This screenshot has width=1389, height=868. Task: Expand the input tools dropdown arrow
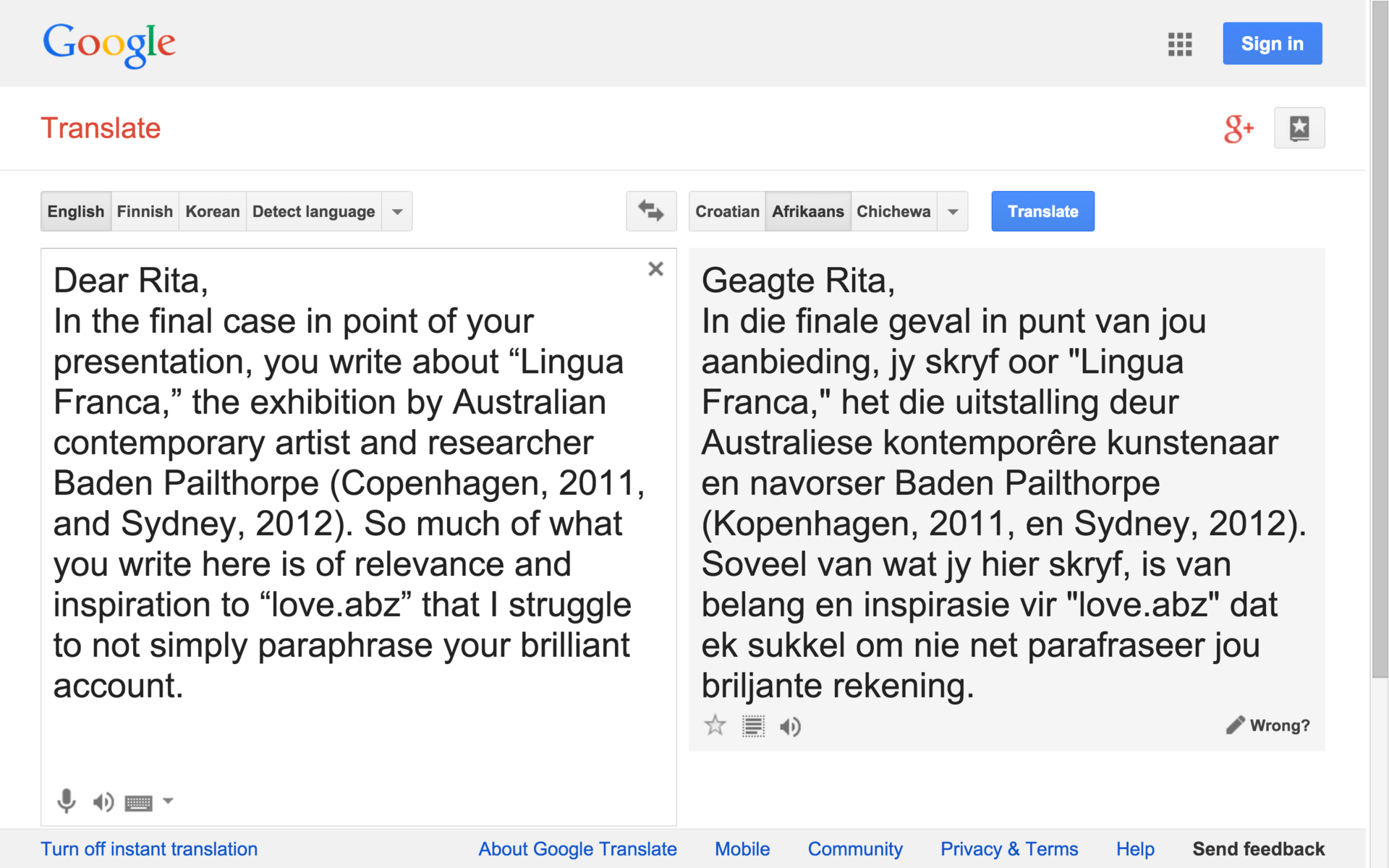pyautogui.click(x=168, y=801)
